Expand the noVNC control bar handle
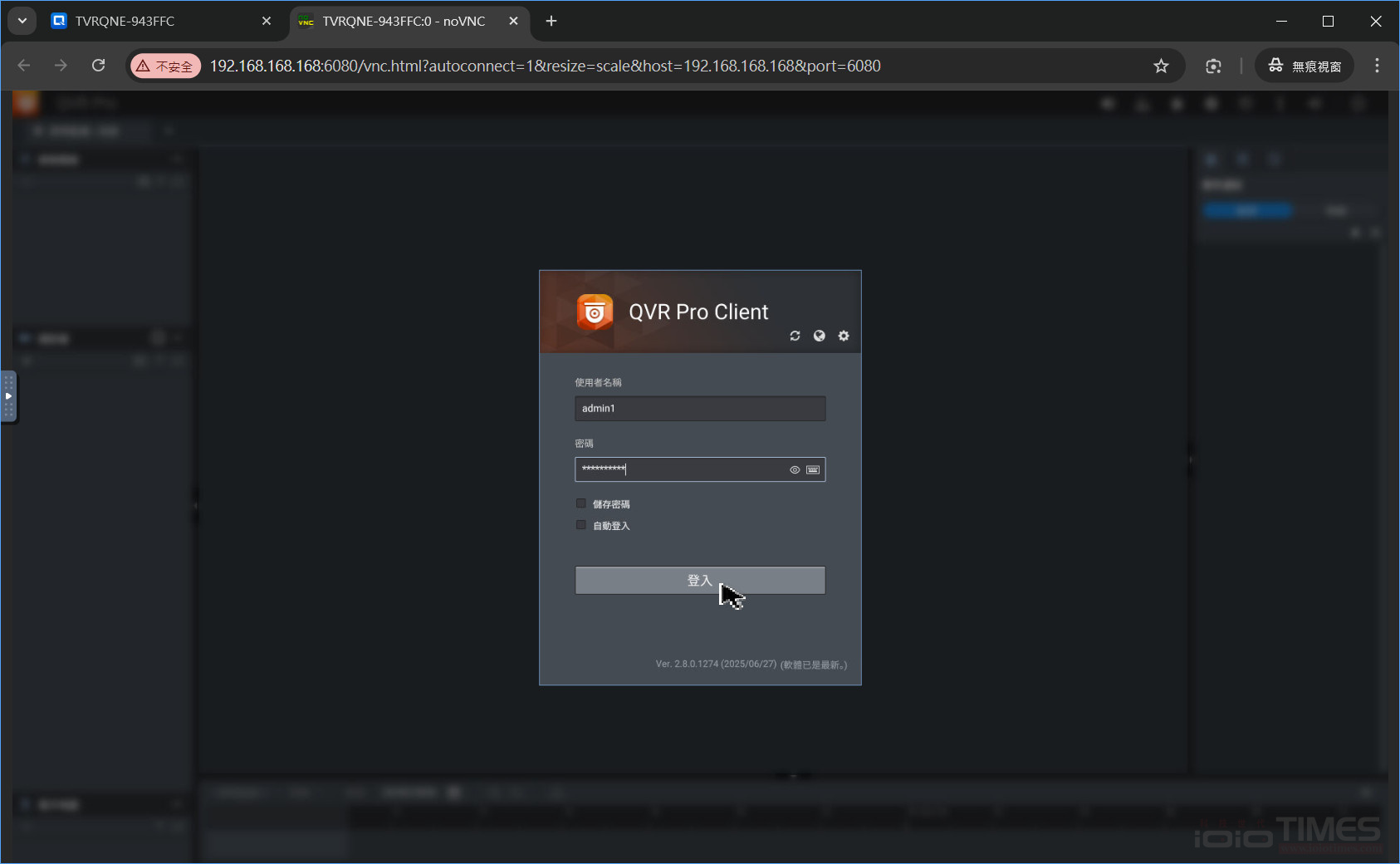The height and width of the screenshot is (864, 1400). point(8,396)
